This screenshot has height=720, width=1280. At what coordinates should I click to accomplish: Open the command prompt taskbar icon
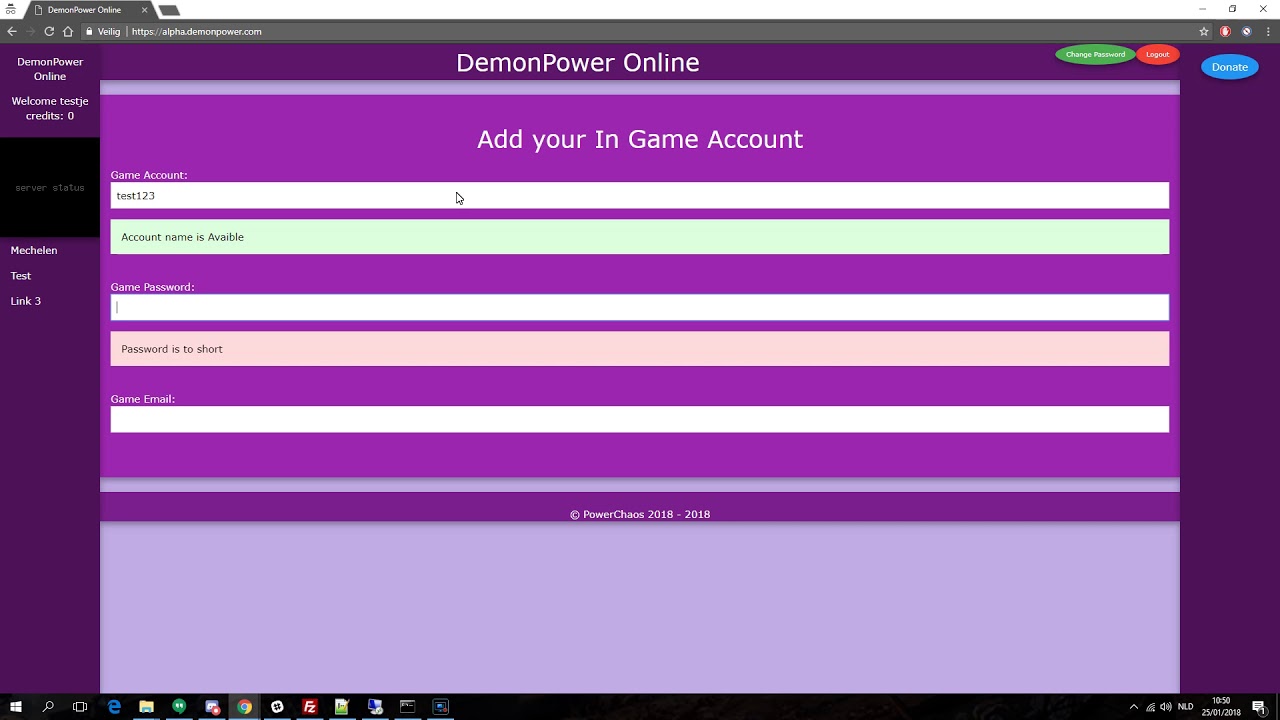click(407, 707)
